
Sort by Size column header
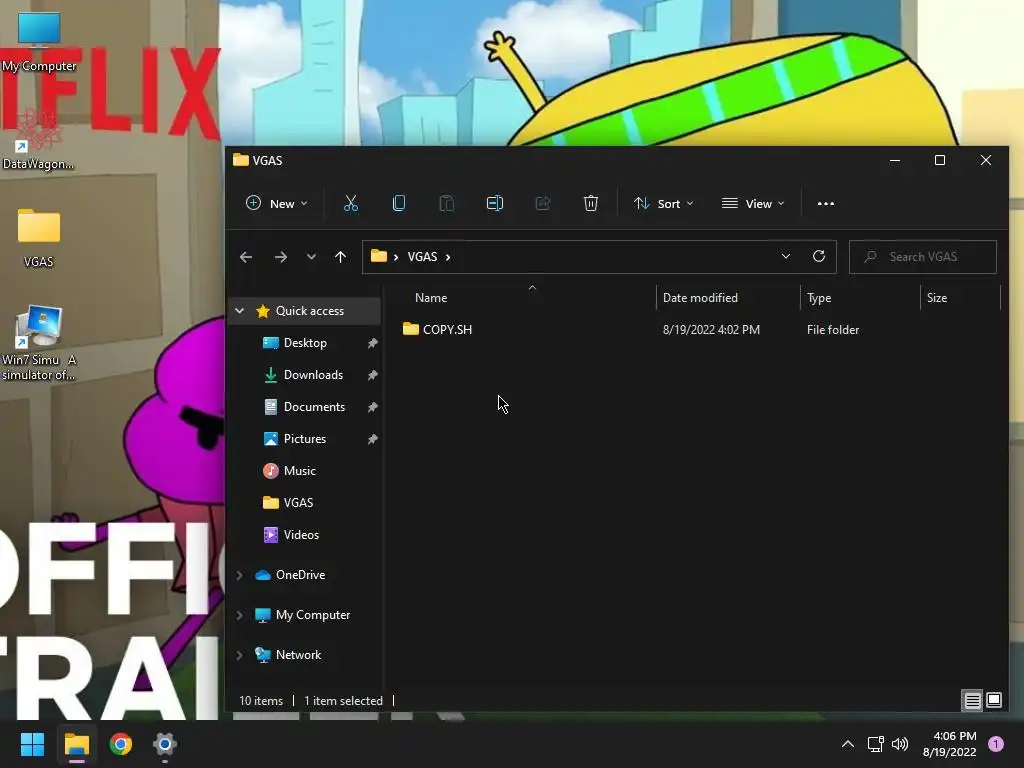click(x=936, y=298)
